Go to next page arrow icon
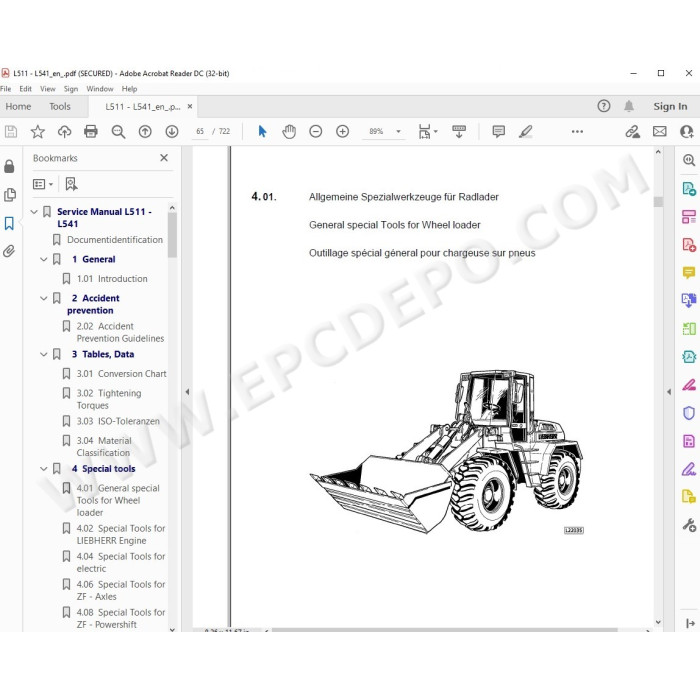This screenshot has width=700, height=700. click(172, 131)
